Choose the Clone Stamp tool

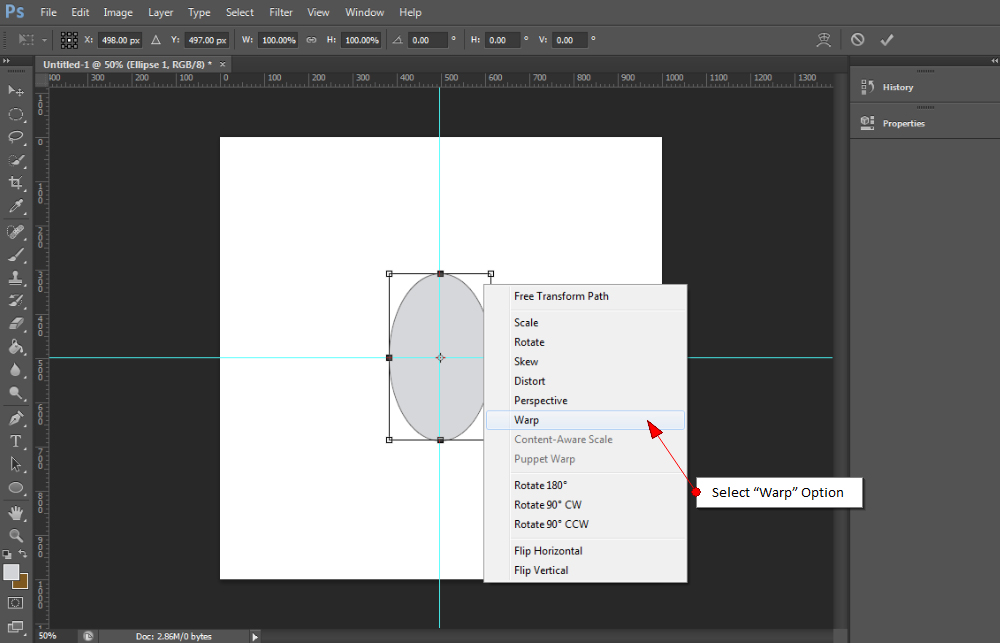coord(15,278)
